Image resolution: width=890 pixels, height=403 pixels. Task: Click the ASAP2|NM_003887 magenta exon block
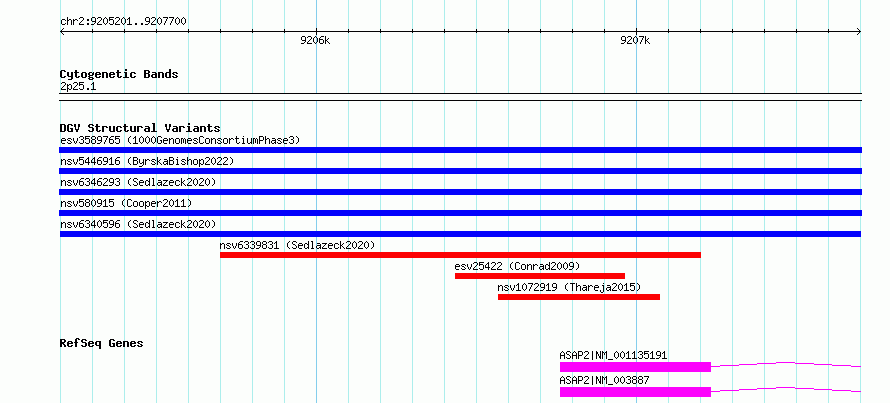coord(635,392)
